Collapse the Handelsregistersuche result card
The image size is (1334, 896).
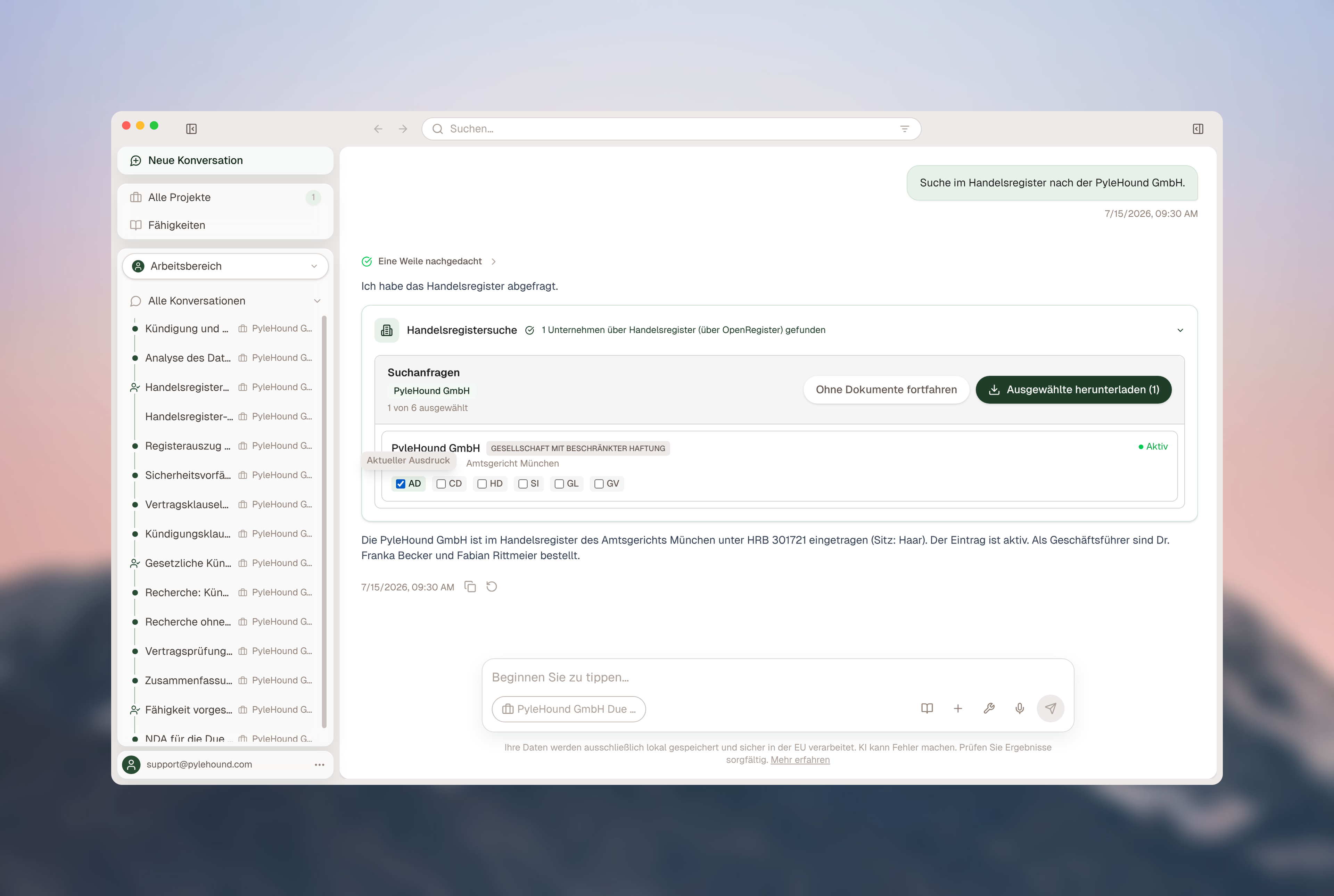(1180, 330)
